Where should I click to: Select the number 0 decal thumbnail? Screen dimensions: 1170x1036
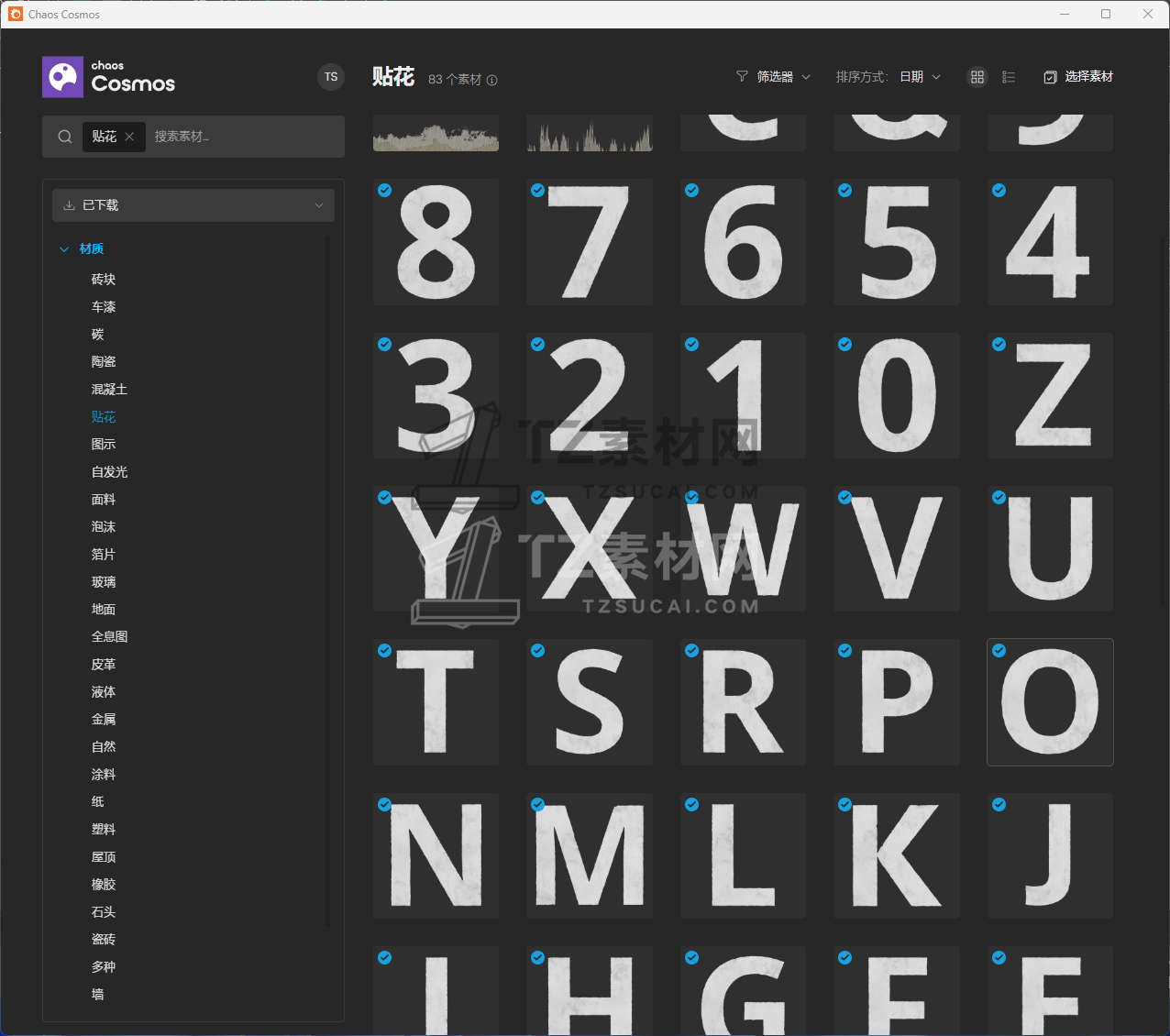click(x=897, y=396)
